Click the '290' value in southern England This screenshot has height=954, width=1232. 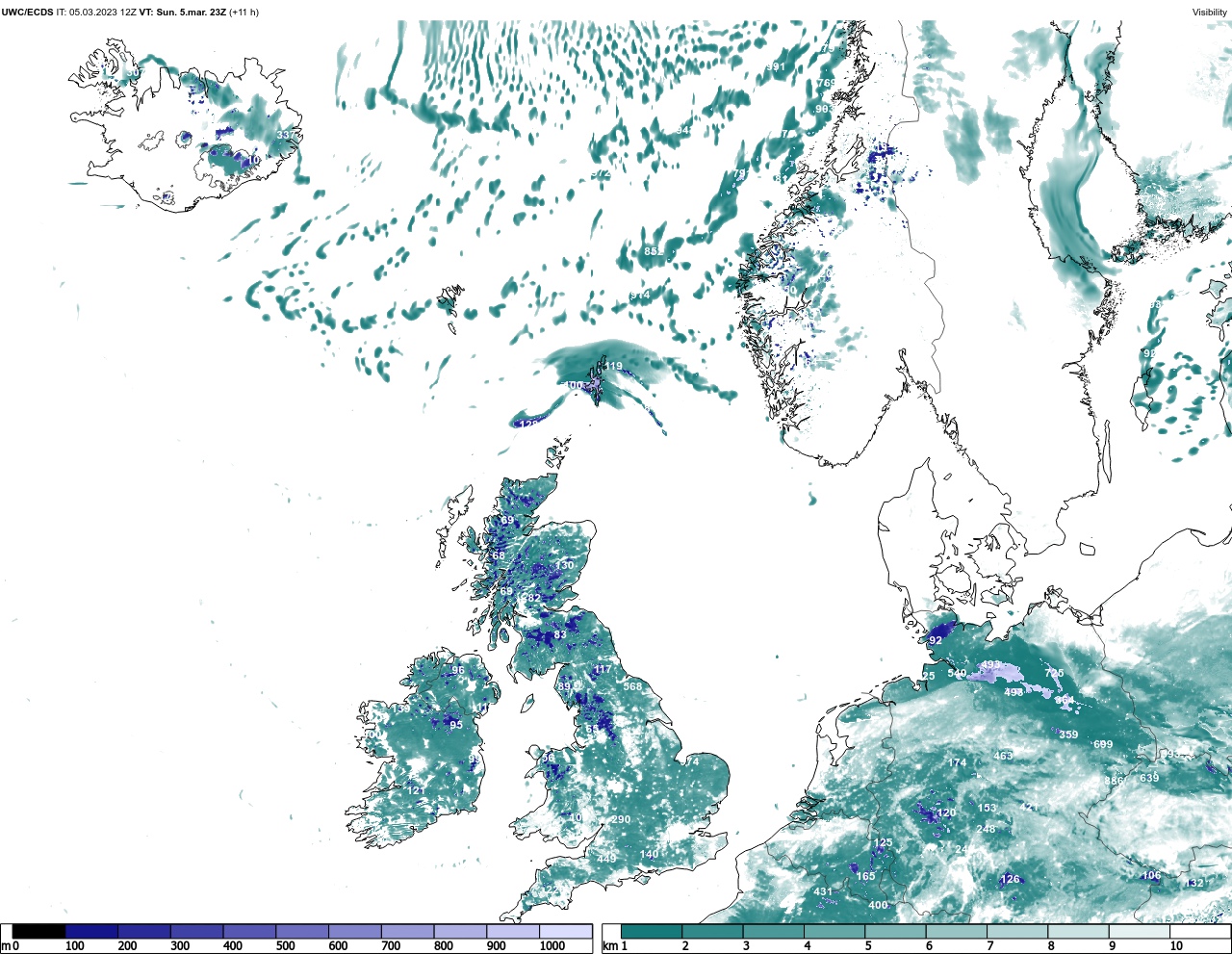(621, 820)
